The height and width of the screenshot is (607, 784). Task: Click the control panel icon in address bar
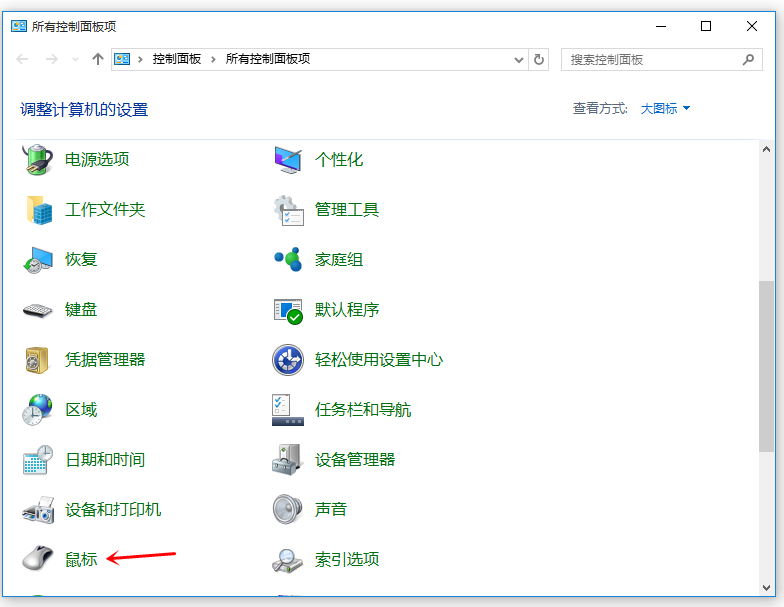(122, 59)
